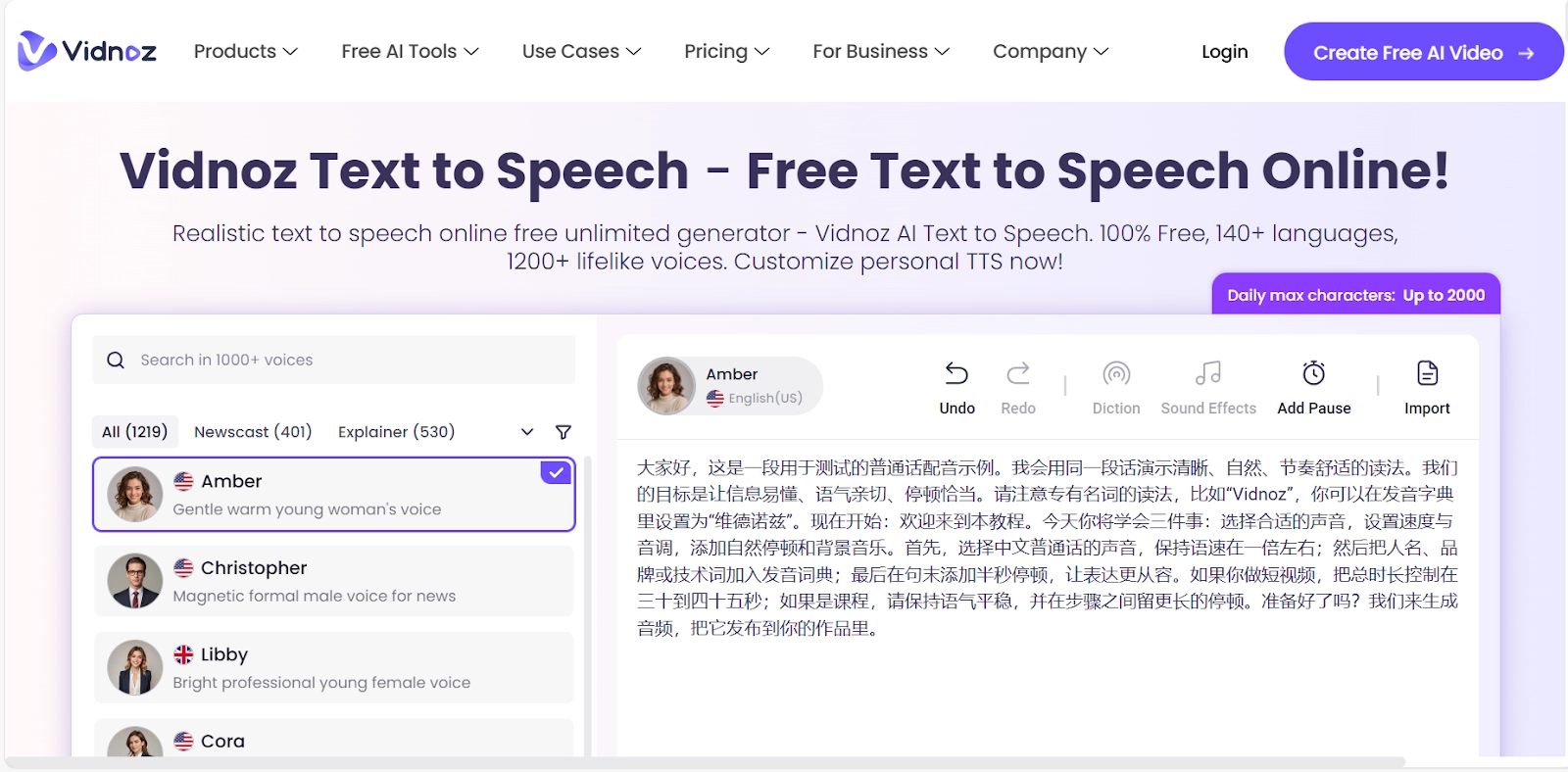Image resolution: width=1568 pixels, height=772 pixels.
Task: Click Amber's US flag in voice list
Action: click(183, 481)
